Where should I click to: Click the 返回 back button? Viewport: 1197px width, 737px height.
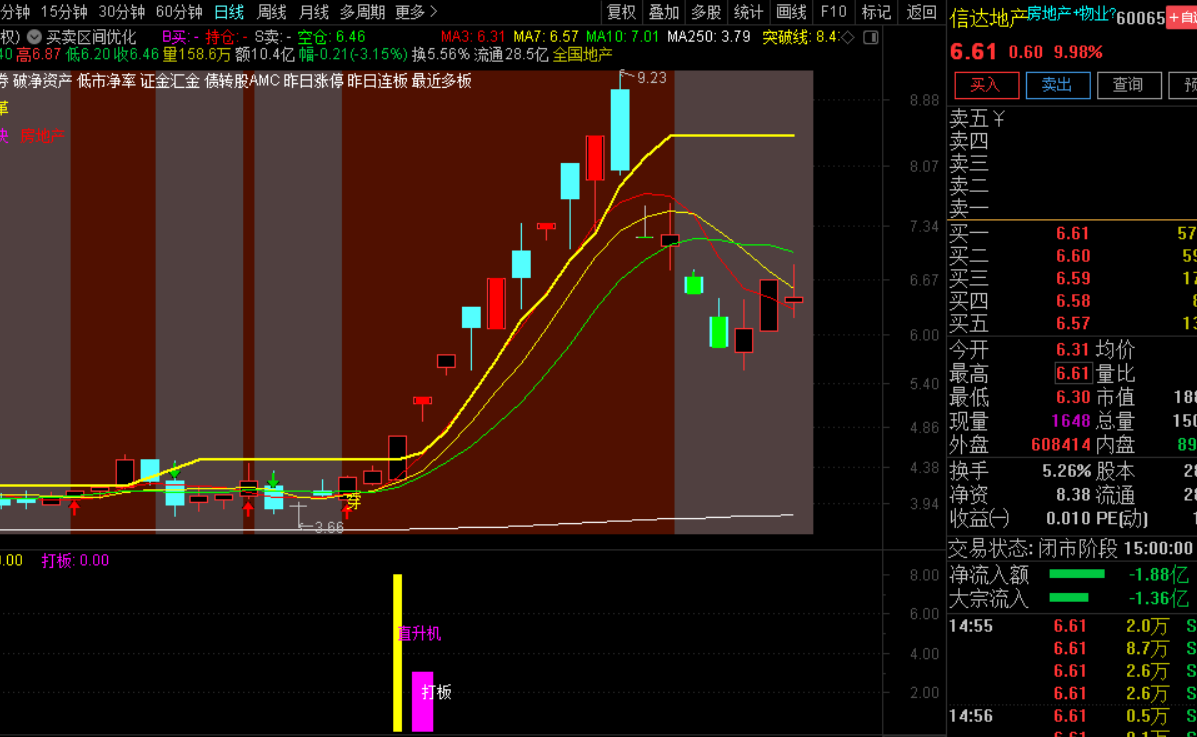(921, 12)
